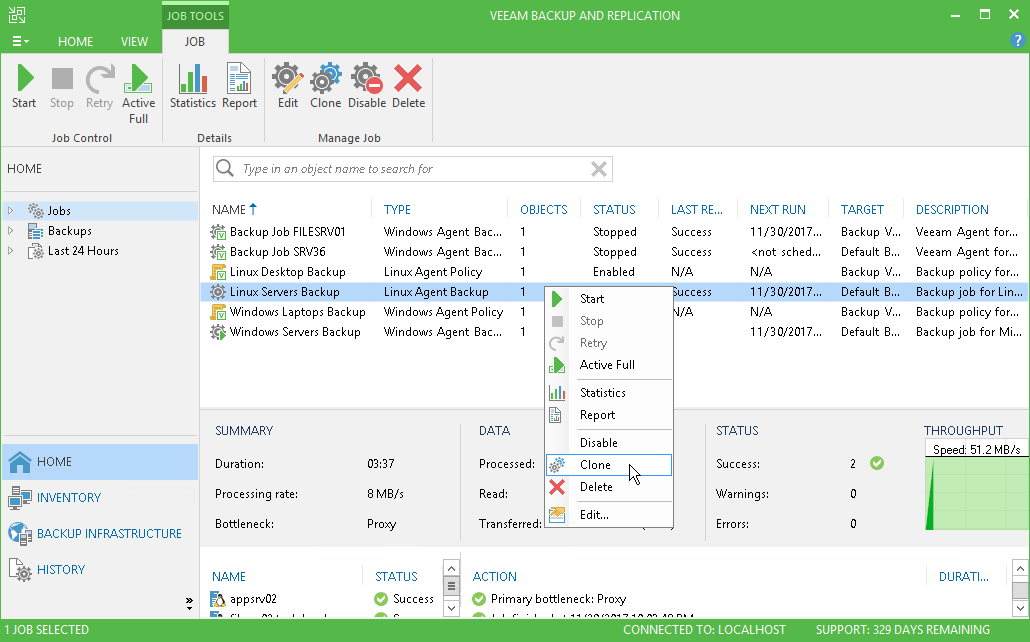Viewport: 1030px width, 642px height.
Task: Click the Primary bottleneck: Proxy log entry
Action: 558,599
